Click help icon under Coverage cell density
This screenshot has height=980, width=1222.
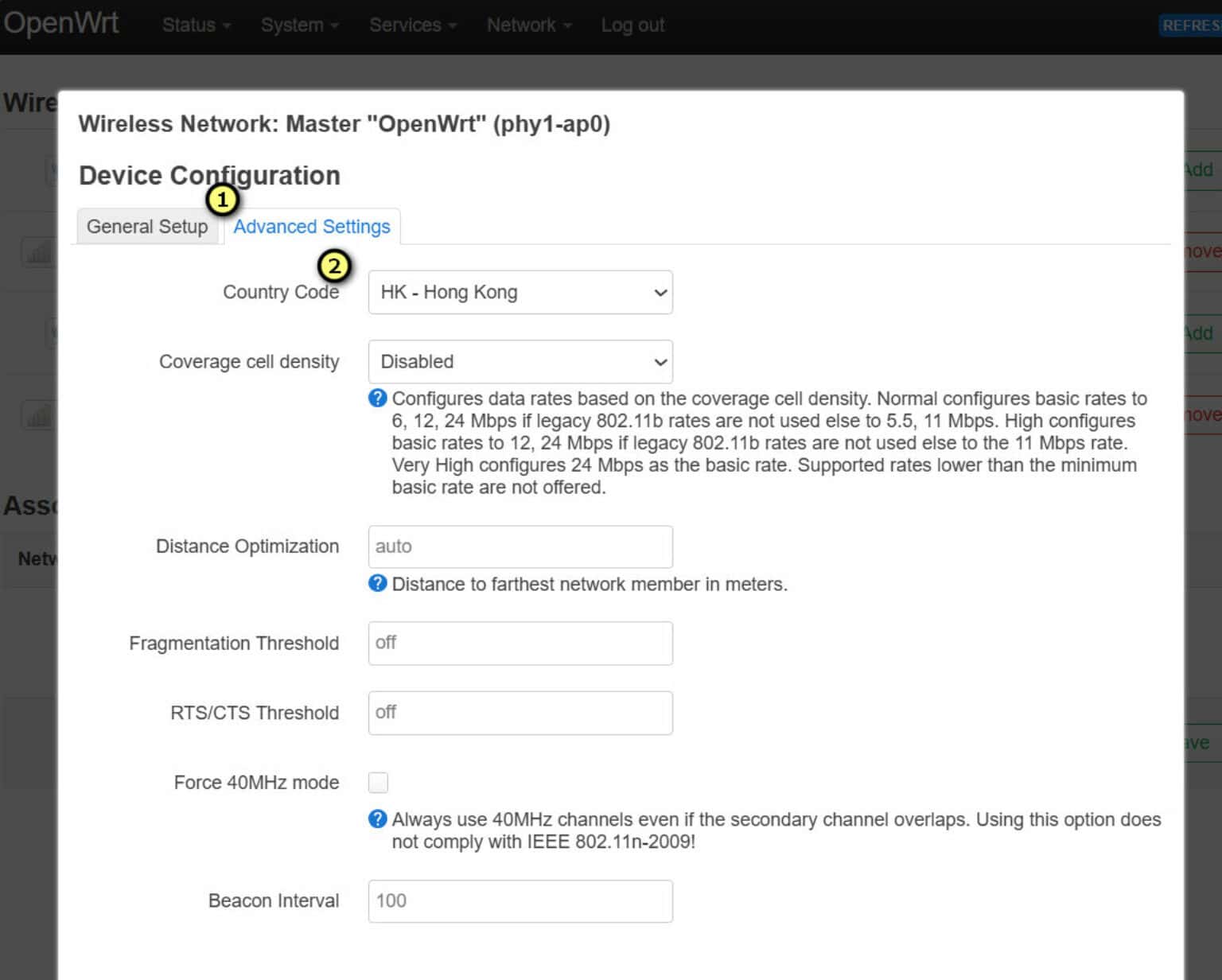377,399
